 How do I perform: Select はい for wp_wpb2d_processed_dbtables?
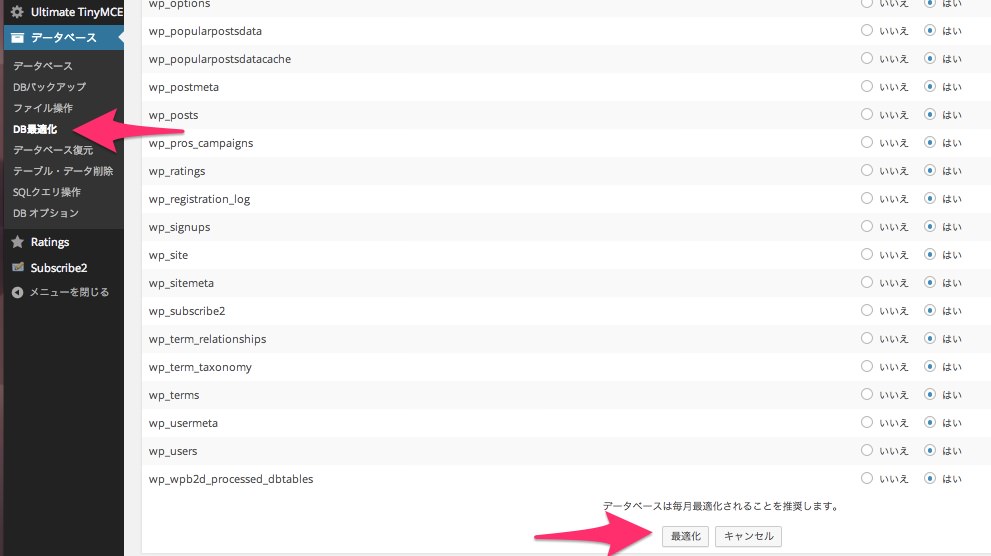pos(930,478)
